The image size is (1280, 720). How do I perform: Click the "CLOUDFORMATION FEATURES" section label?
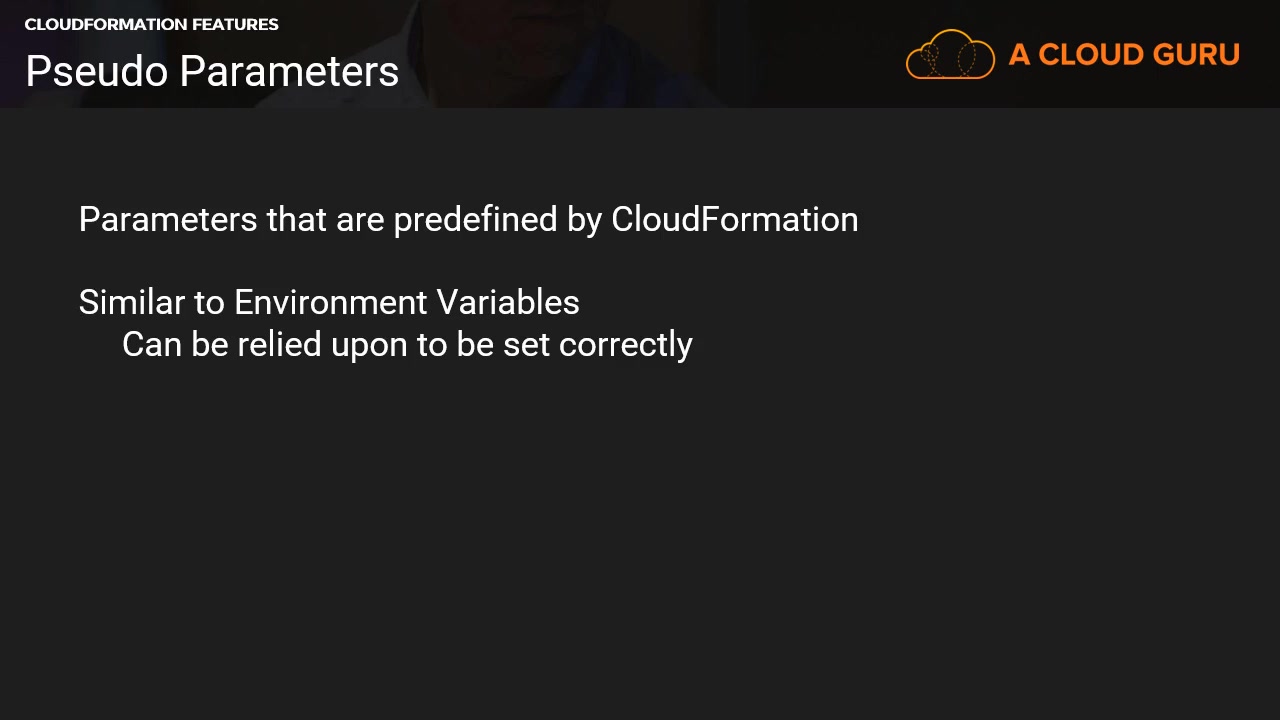click(151, 24)
